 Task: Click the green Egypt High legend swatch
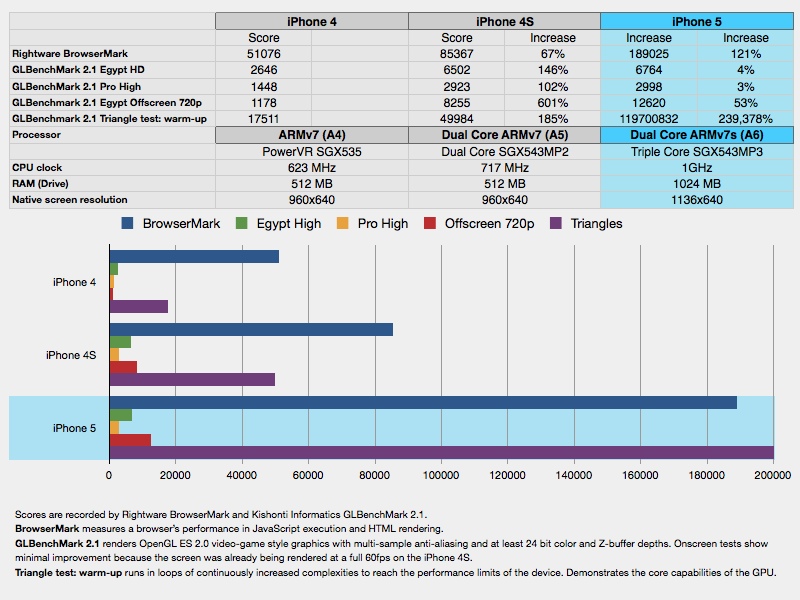(x=241, y=223)
